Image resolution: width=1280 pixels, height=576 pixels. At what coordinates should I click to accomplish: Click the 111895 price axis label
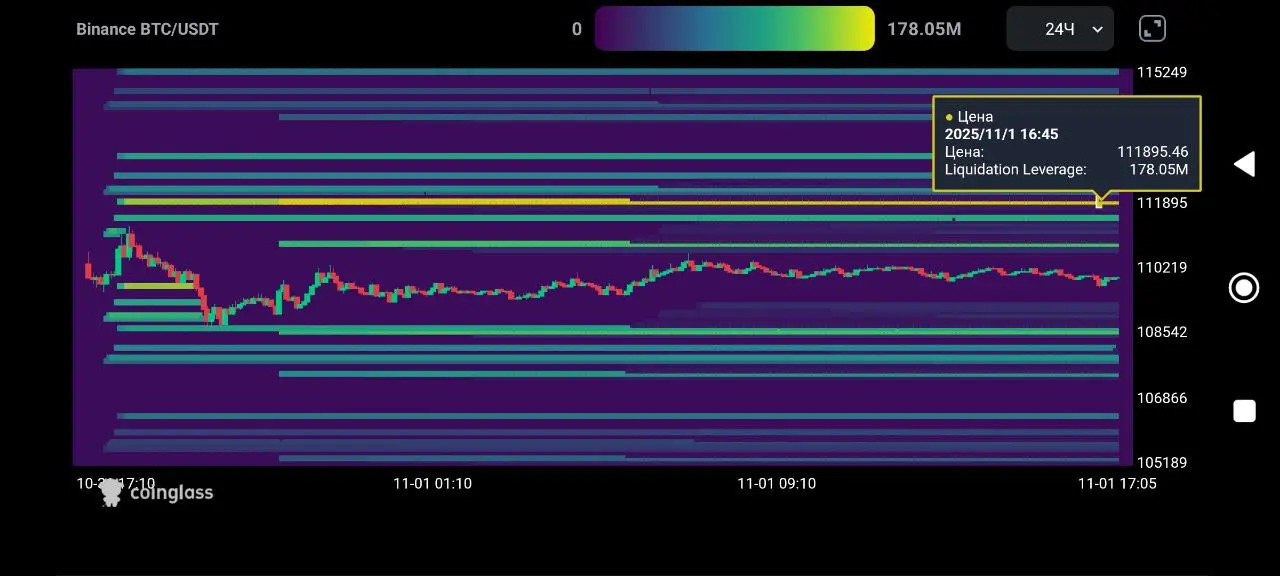[x=1162, y=203]
